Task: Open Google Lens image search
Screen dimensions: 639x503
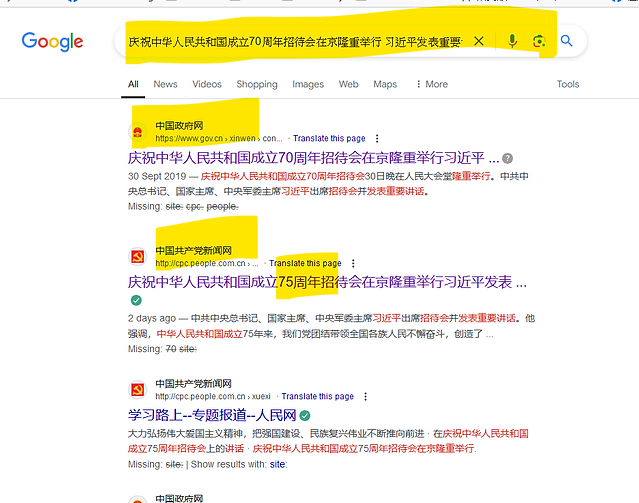Action: click(x=539, y=41)
